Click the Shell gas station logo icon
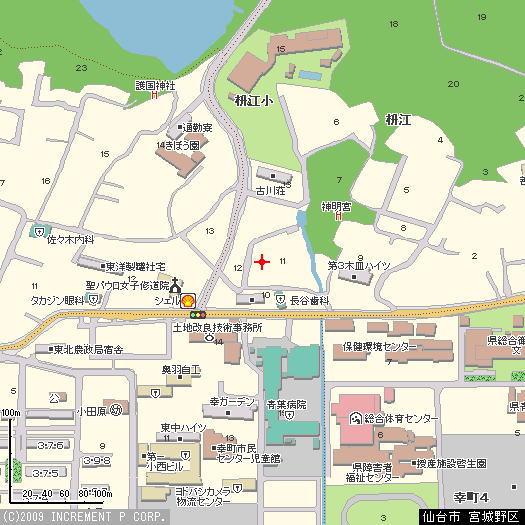The width and height of the screenshot is (525, 525). (x=188, y=300)
